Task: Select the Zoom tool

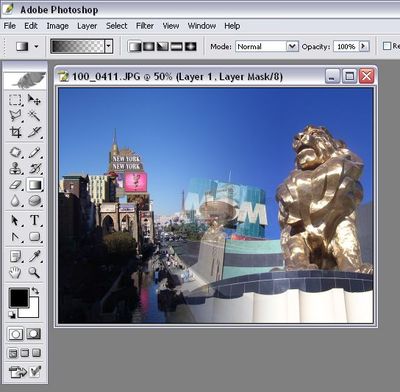Action: pyautogui.click(x=34, y=273)
